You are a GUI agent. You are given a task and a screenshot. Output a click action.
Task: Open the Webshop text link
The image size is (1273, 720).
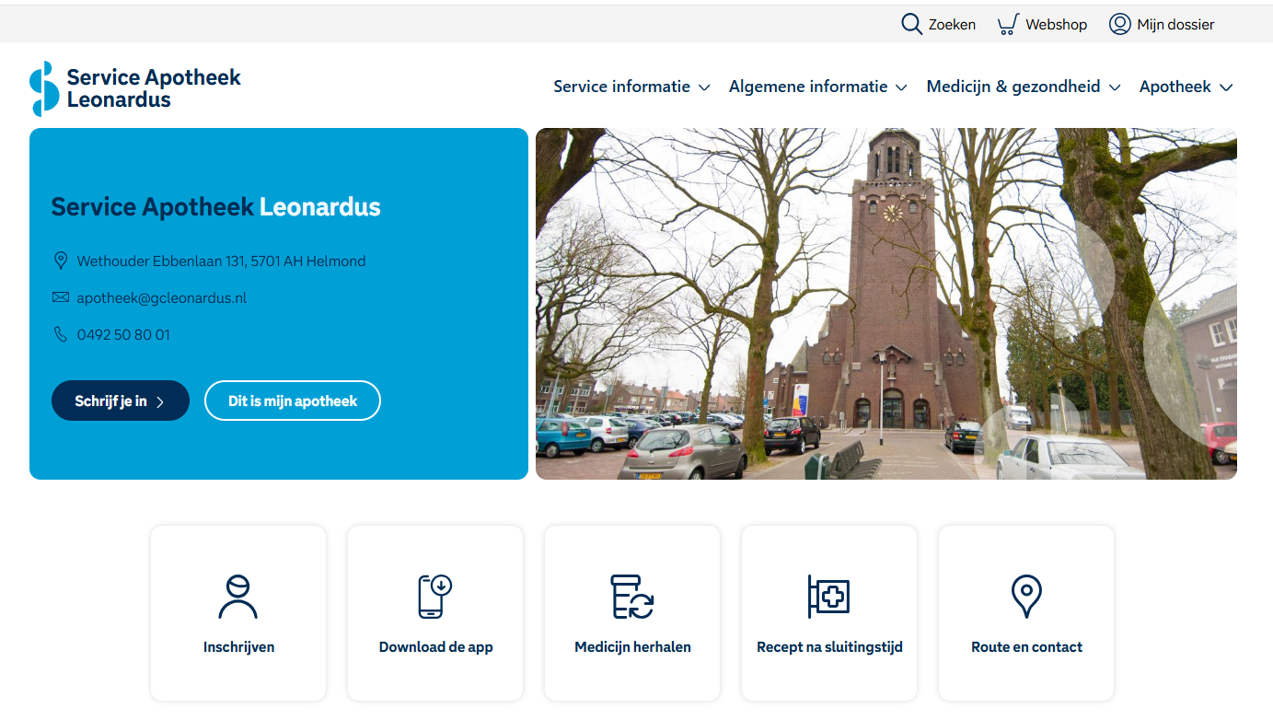[x=1055, y=24]
